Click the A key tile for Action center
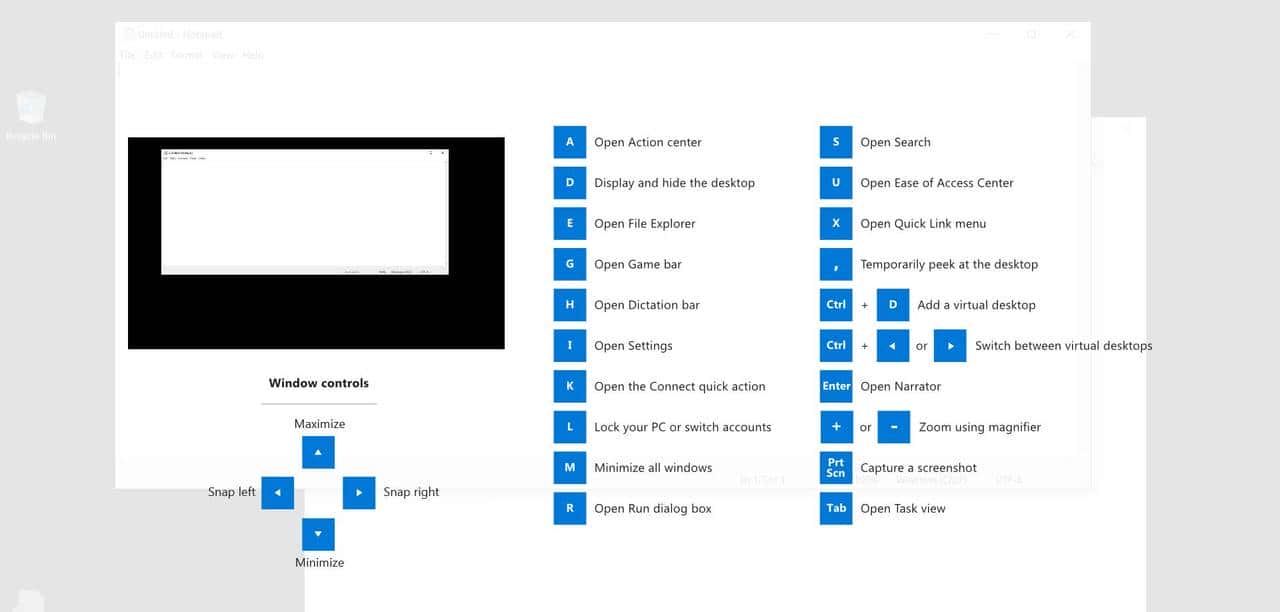Viewport: 1280px width, 612px height. (x=569, y=142)
